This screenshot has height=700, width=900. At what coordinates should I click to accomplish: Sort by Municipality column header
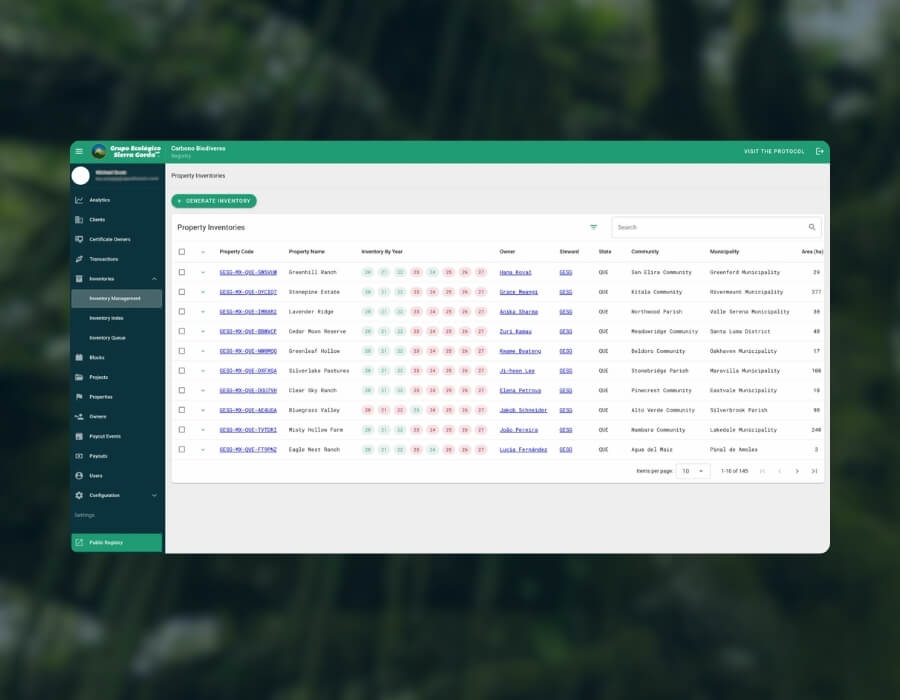(x=724, y=252)
